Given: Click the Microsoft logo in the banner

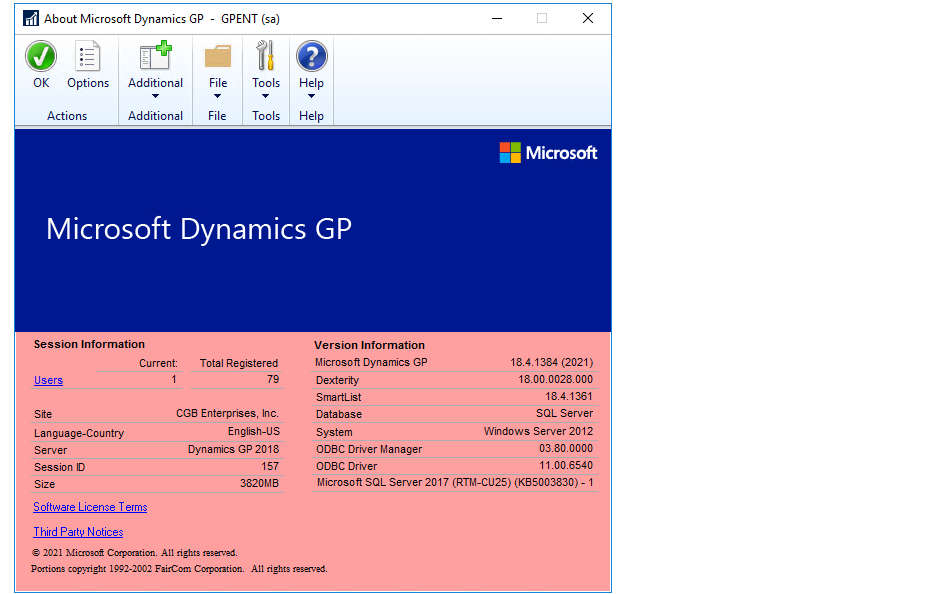Looking at the screenshot, I should point(548,153).
